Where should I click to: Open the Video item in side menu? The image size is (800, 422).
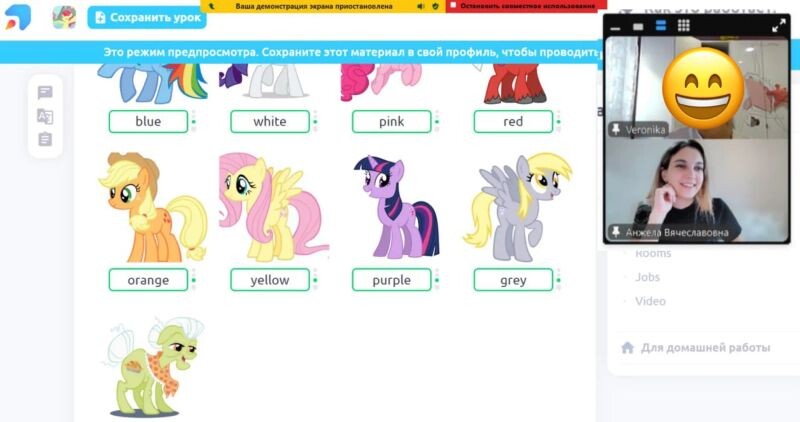(650, 301)
